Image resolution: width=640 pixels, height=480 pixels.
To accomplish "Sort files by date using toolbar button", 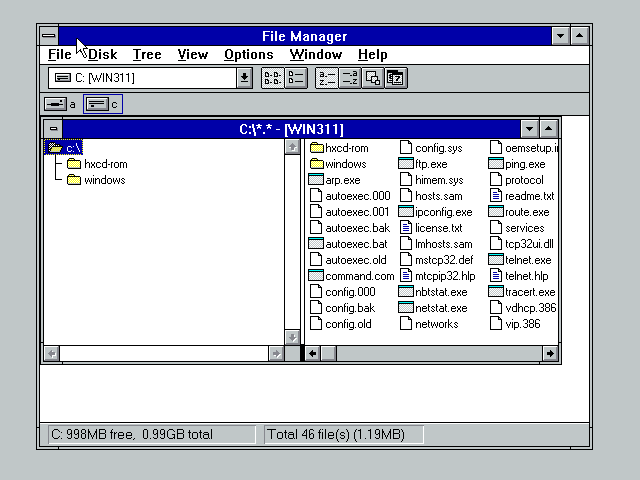I will (396, 78).
